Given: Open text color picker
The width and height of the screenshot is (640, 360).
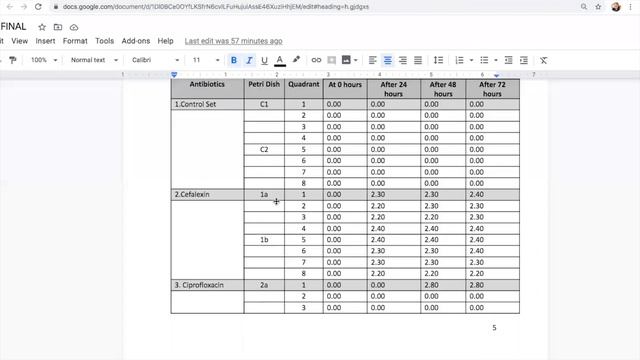Looking at the screenshot, I should tap(280, 60).
